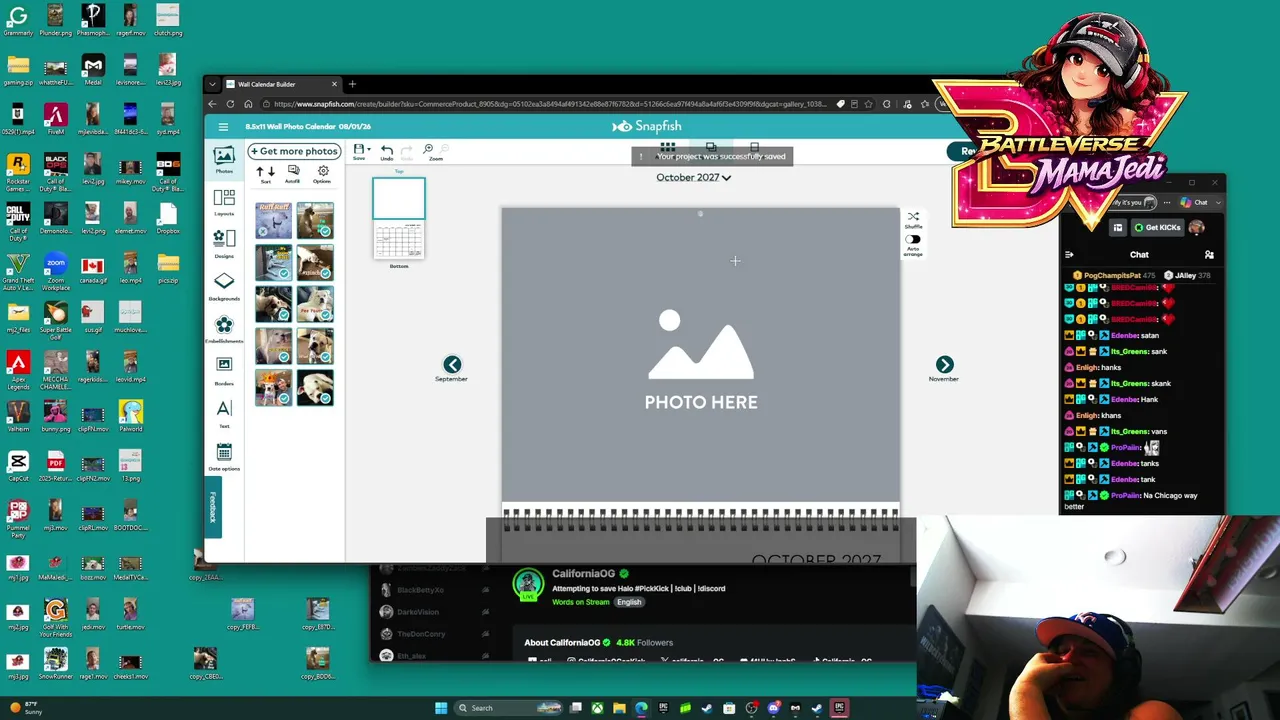Reload the browser page
The width and height of the screenshot is (1280, 720).
230,104
